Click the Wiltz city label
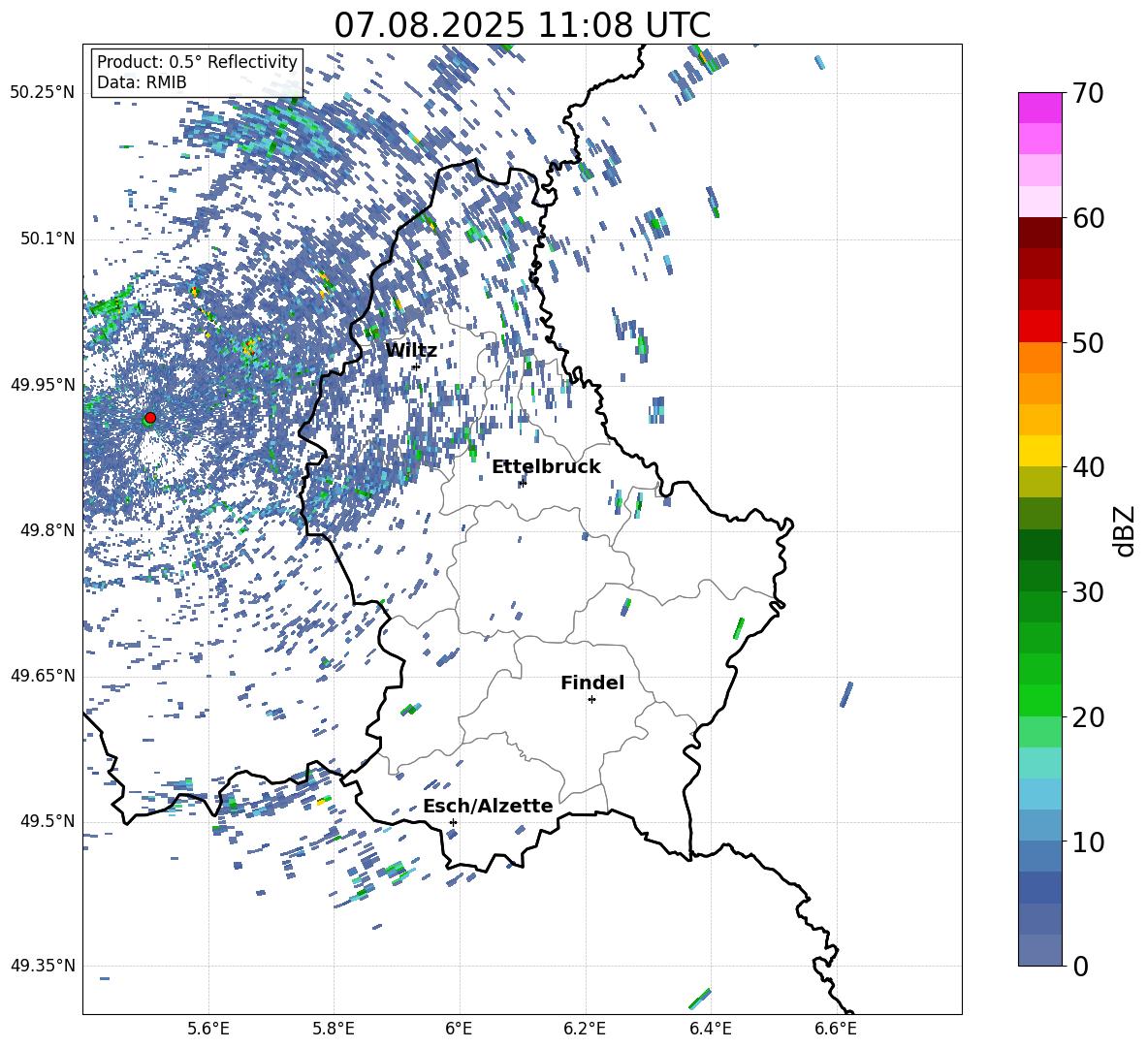 coord(411,350)
